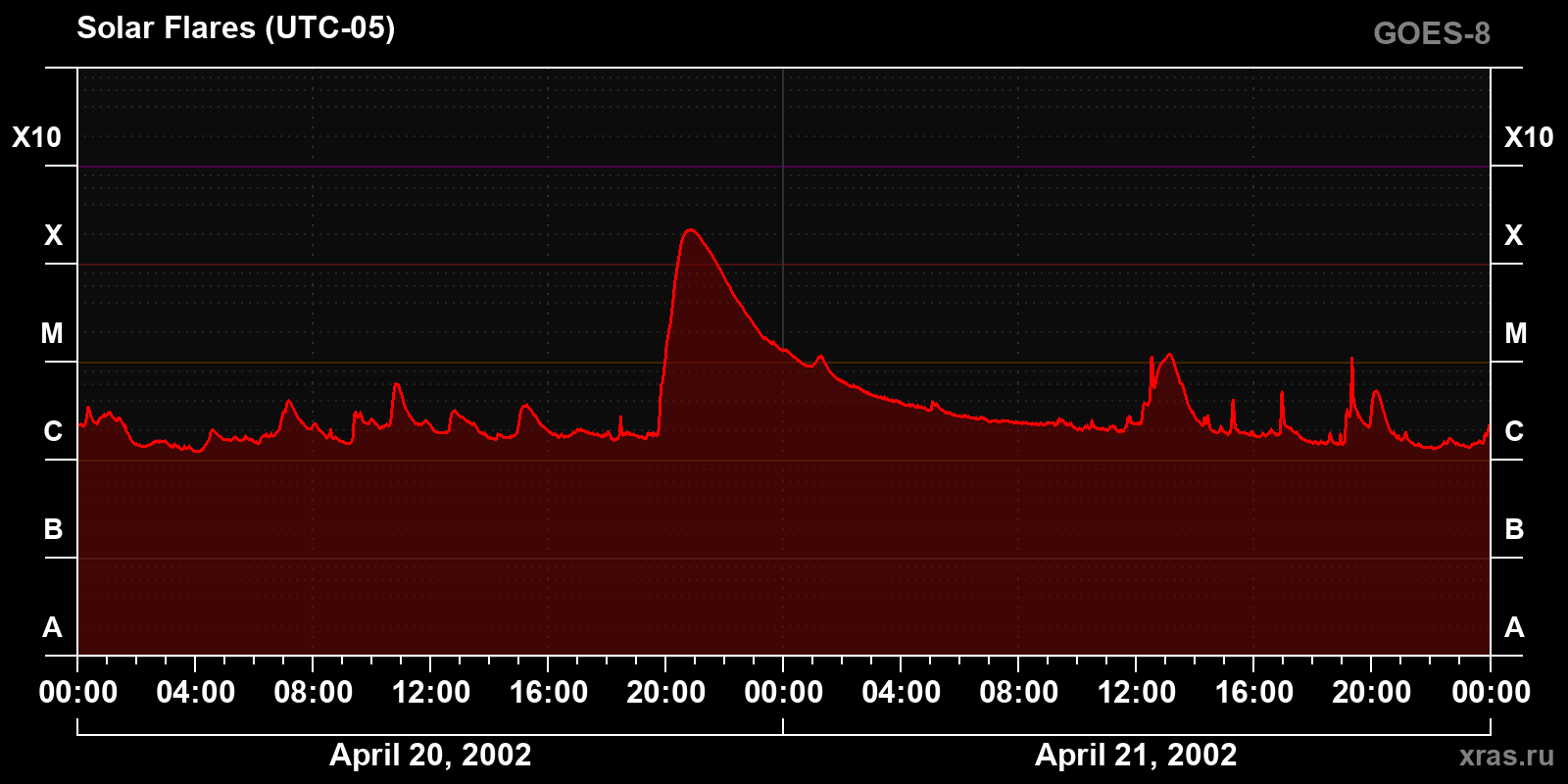Image resolution: width=1568 pixels, height=784 pixels.
Task: Click the 08:00 time label for April 21
Action: coord(1019,692)
